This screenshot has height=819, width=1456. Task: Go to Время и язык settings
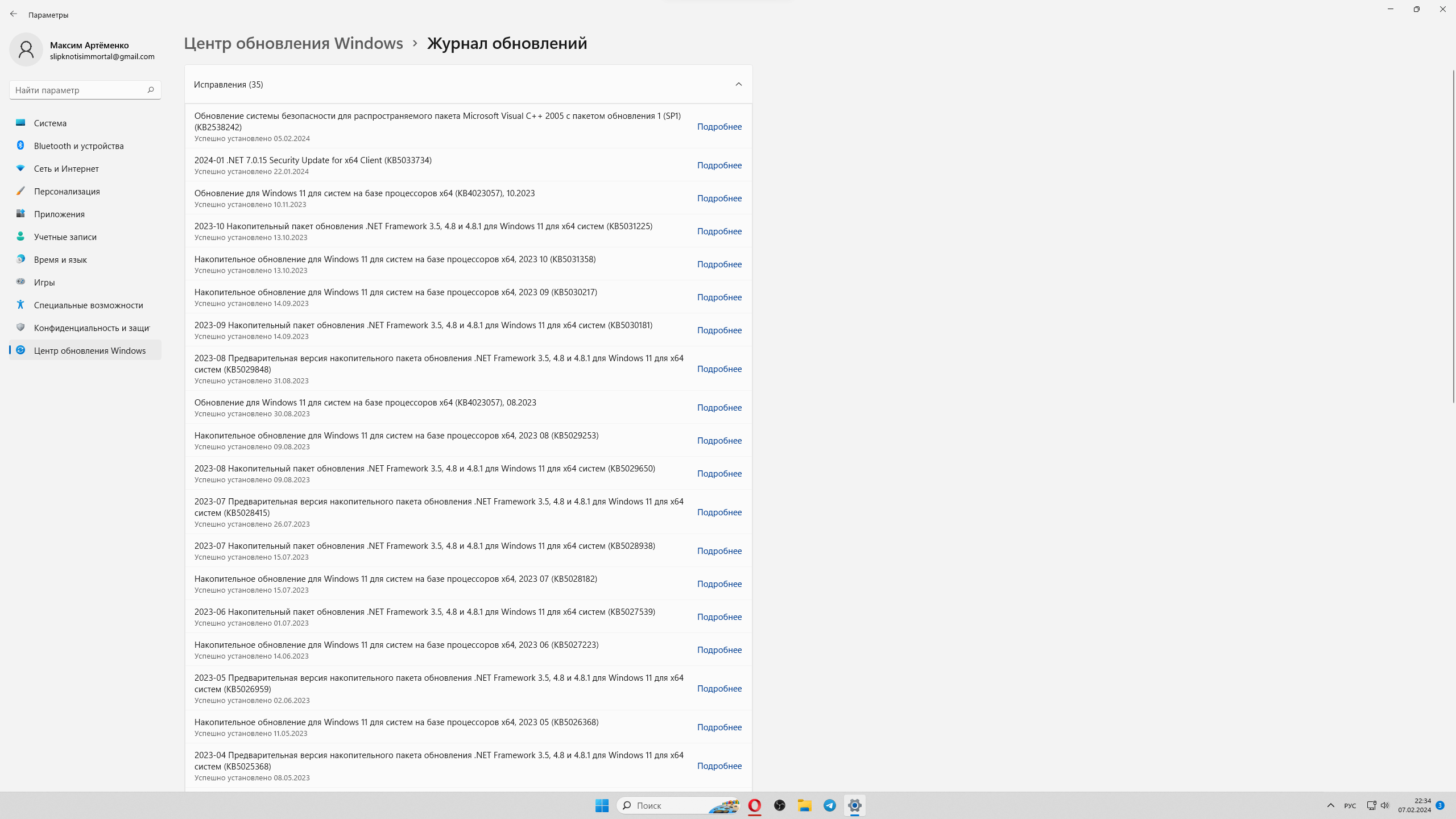coord(85,259)
